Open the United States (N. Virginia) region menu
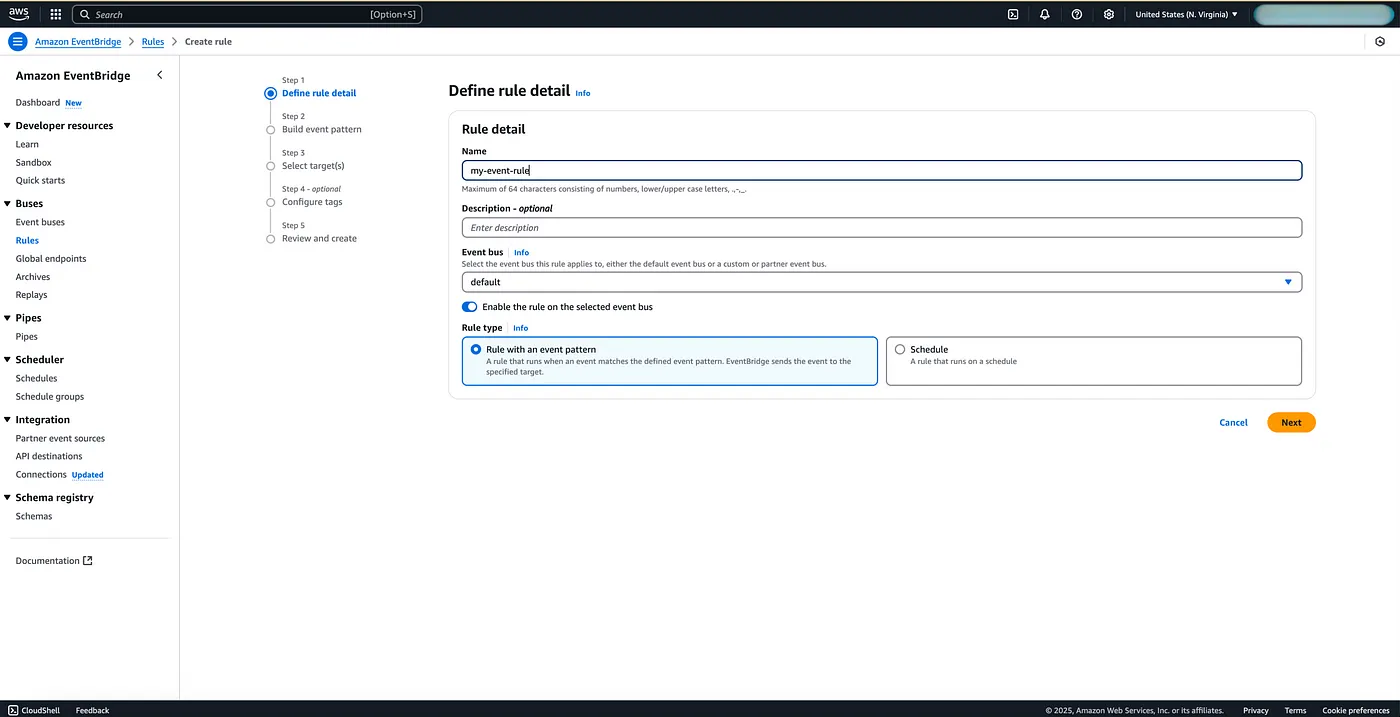Screen dimensions: 1400x717 1187,14
